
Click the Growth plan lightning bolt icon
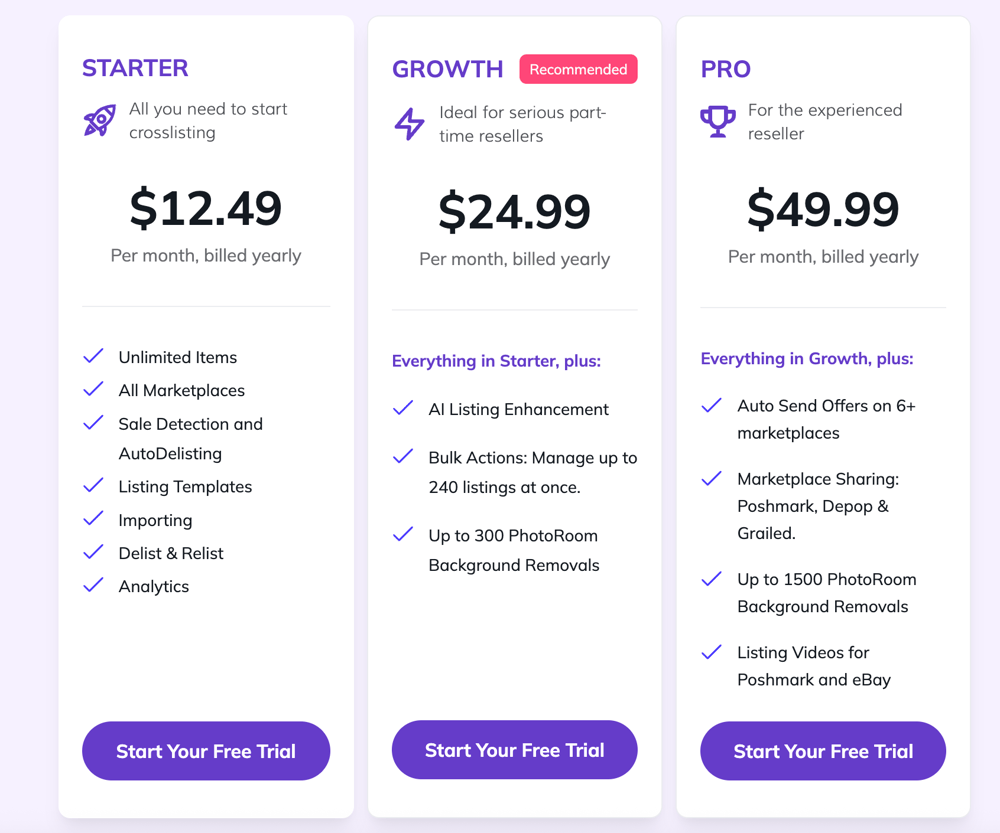coord(409,124)
